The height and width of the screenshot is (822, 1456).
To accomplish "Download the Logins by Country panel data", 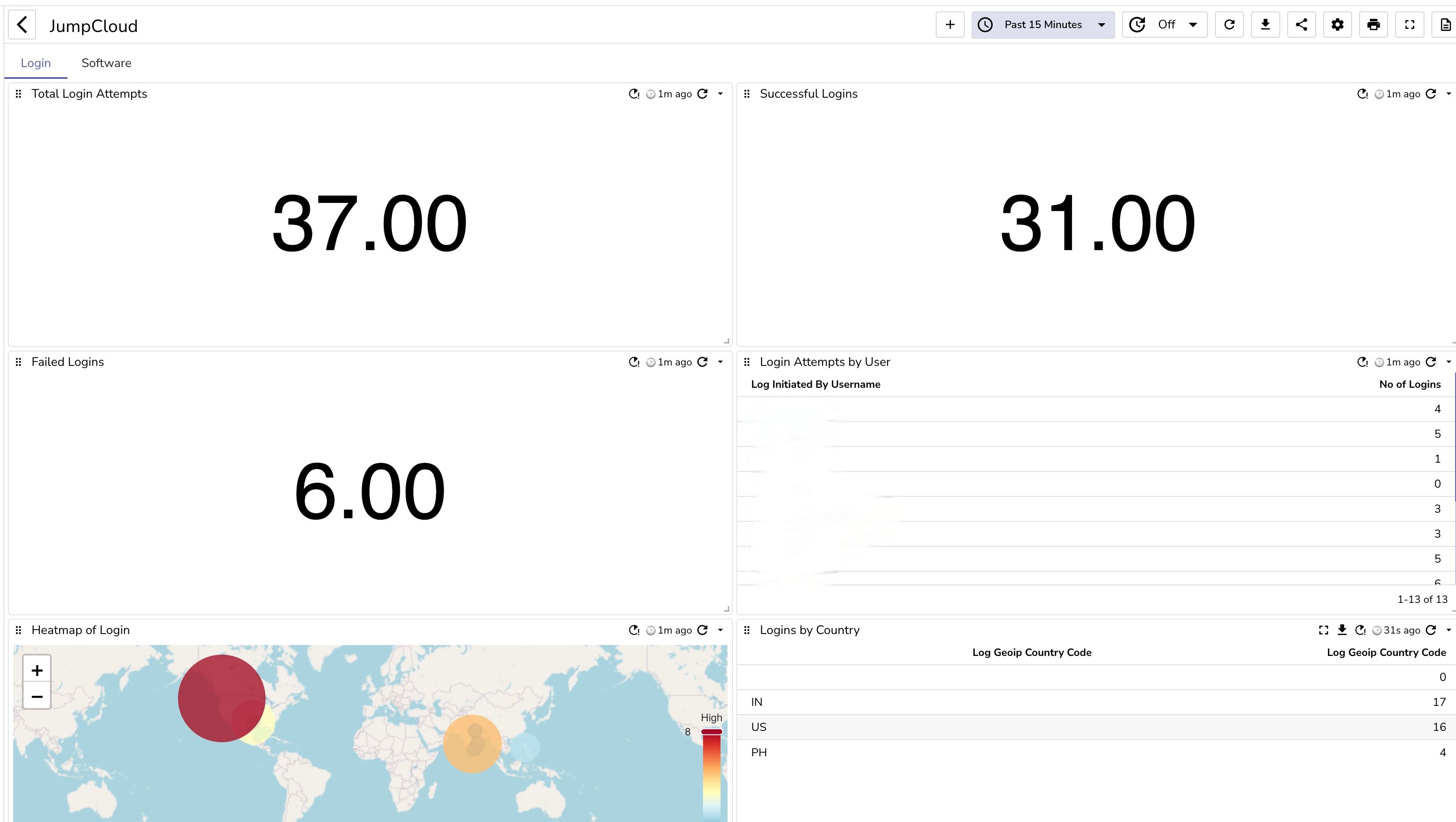I will click(x=1342, y=630).
